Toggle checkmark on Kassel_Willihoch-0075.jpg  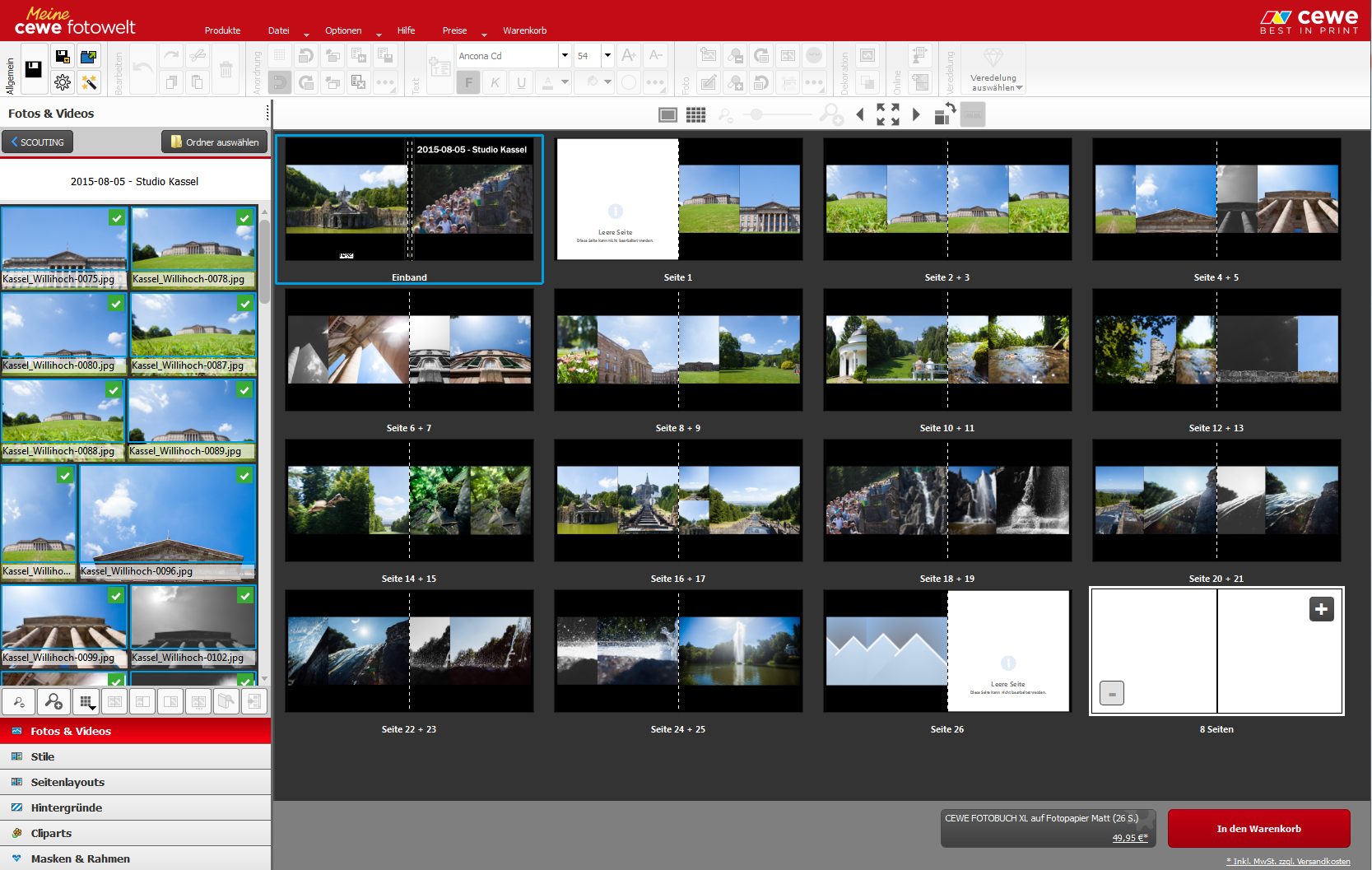[x=117, y=217]
